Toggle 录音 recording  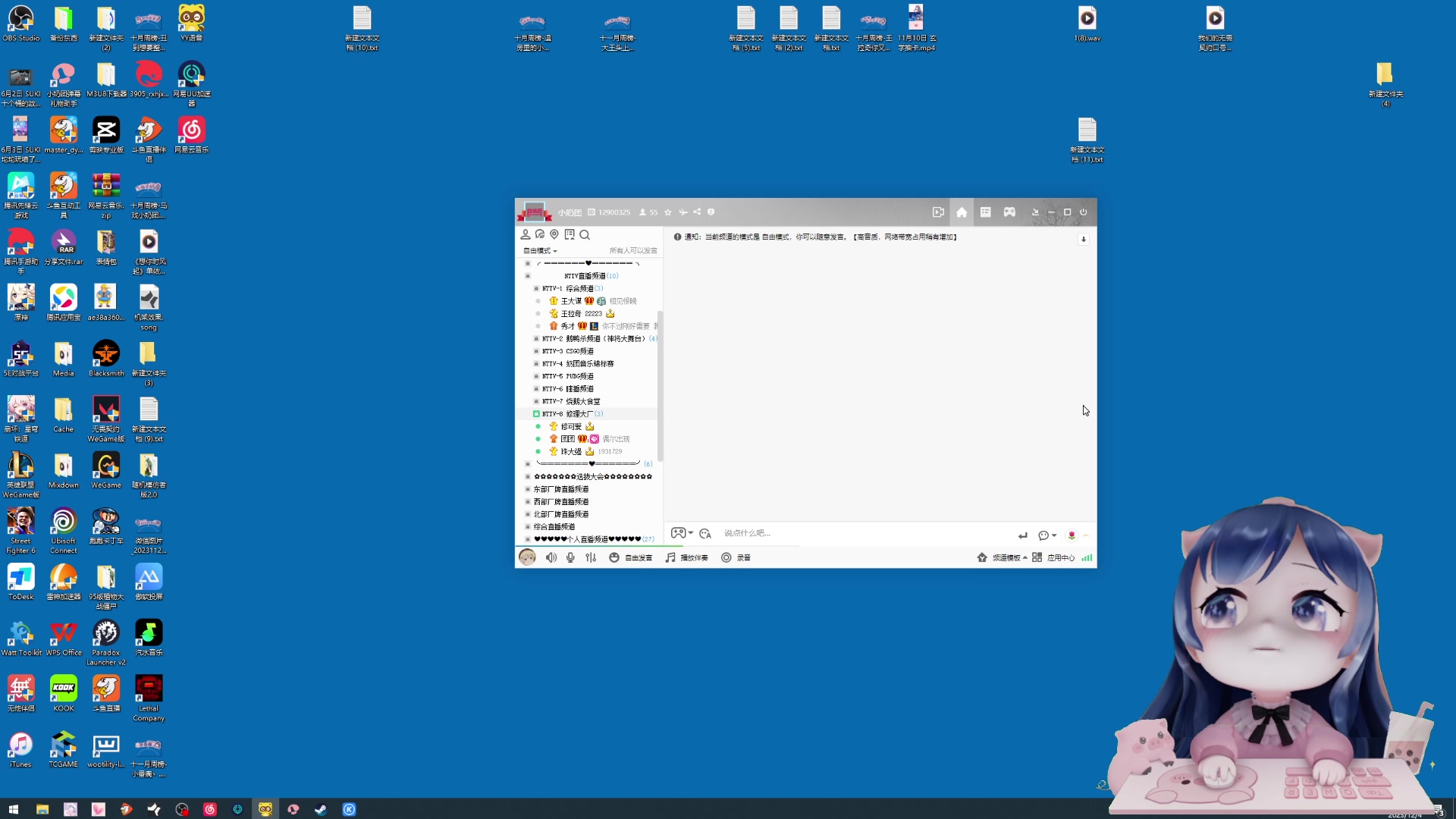[736, 557]
